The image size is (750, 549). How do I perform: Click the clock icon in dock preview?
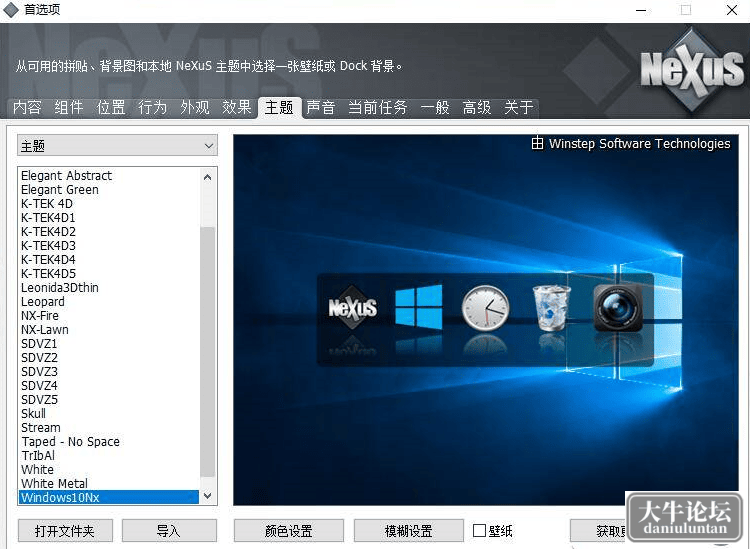point(485,307)
